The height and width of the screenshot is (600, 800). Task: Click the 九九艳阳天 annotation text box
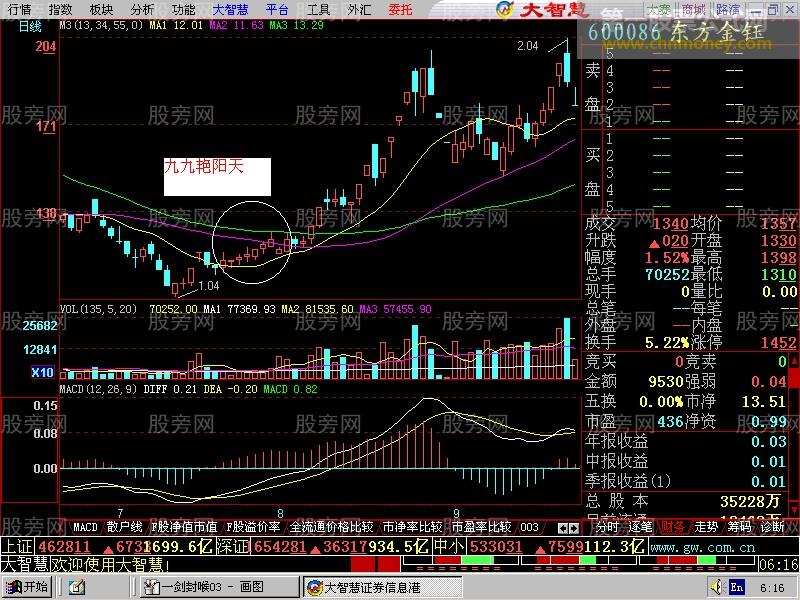pos(217,177)
